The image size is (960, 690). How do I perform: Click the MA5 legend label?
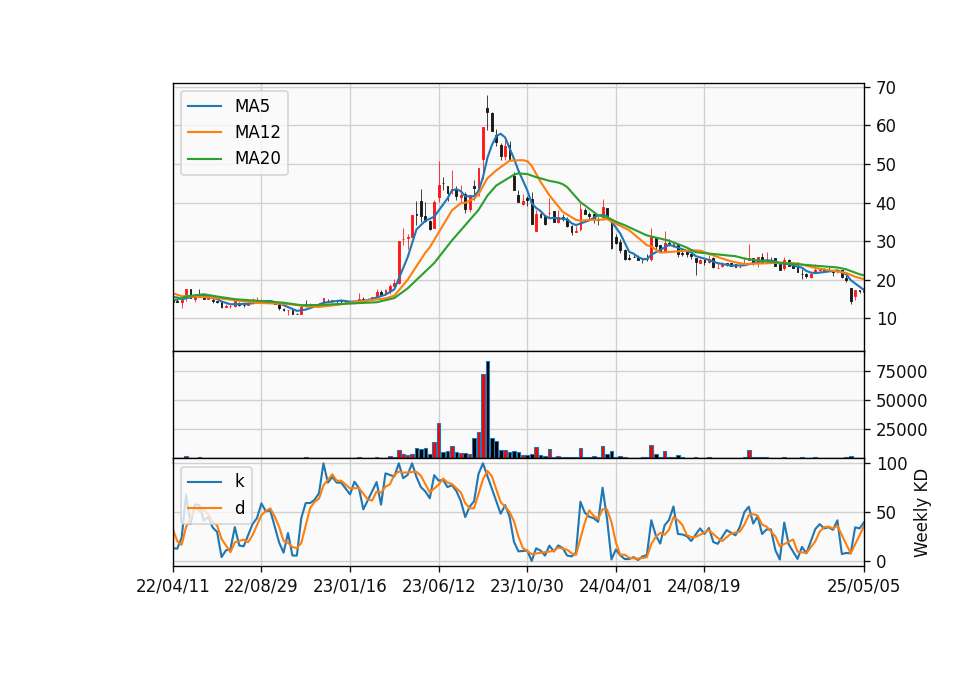coord(252,106)
